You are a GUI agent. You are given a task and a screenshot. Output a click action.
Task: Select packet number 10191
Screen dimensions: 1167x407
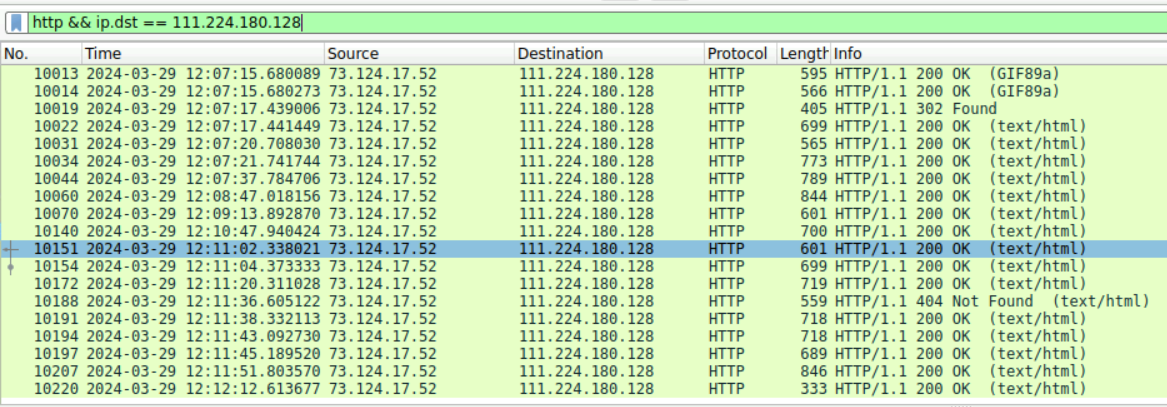(584, 318)
